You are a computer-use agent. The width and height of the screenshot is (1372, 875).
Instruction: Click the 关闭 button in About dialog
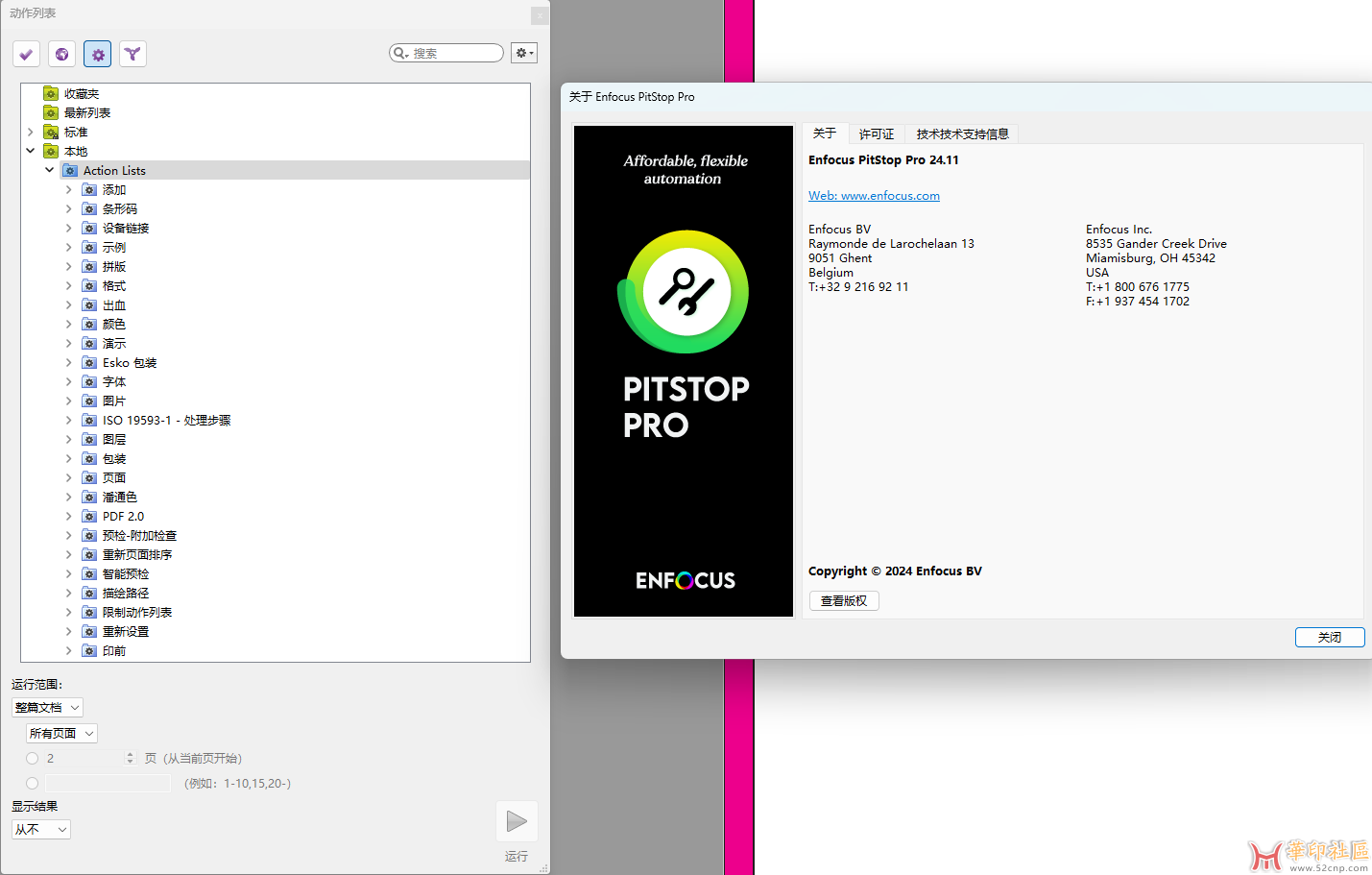click(1330, 637)
